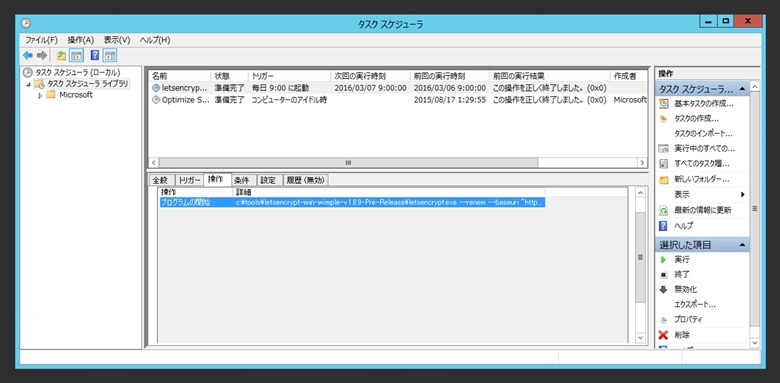
Task: Sort by 次回の実行時刻 column header
Action: coord(370,76)
